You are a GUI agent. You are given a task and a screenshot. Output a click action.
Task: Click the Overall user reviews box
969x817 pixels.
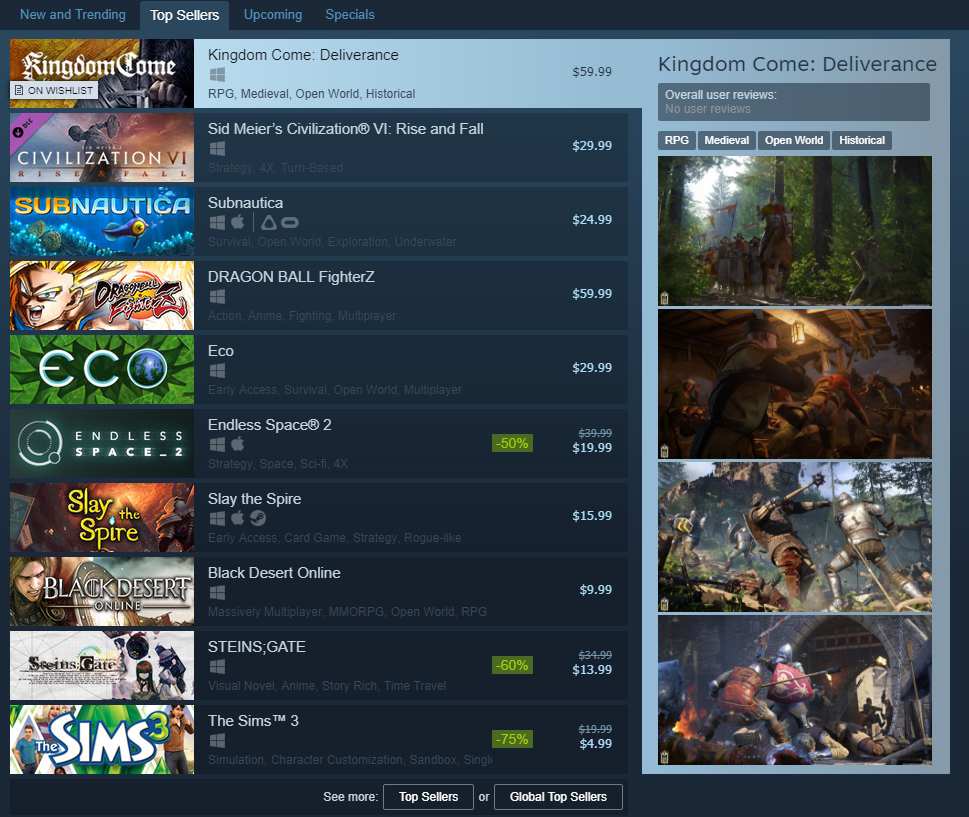tap(793, 102)
